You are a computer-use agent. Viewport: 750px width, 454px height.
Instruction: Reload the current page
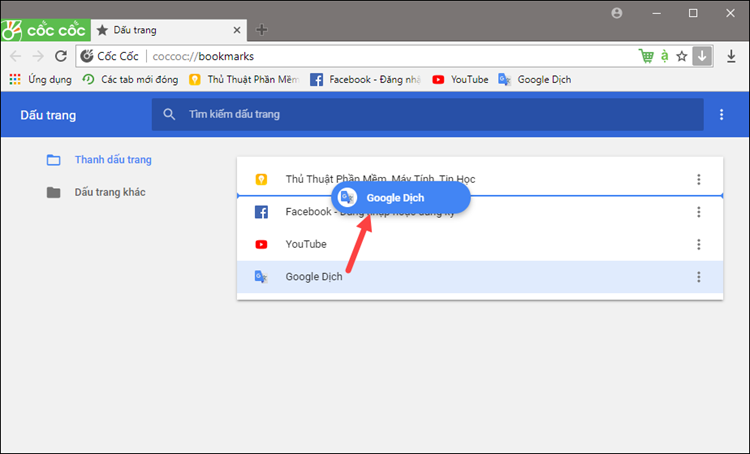tap(60, 56)
